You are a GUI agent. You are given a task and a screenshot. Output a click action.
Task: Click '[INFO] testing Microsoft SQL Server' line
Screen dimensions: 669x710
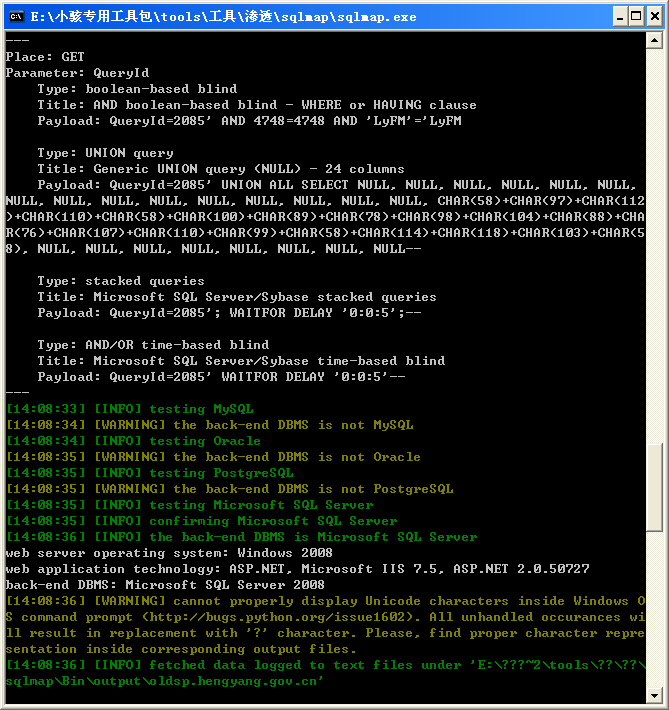pos(189,505)
